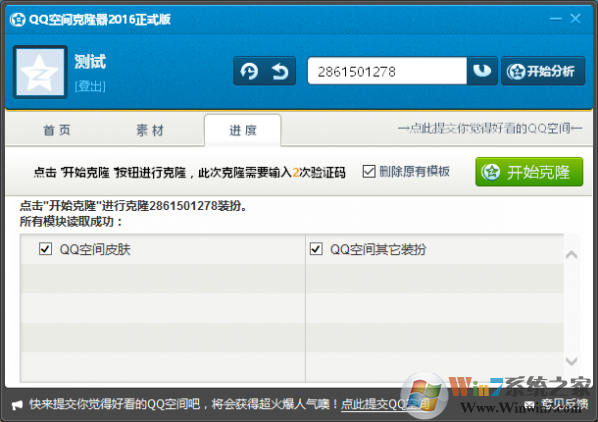Image resolution: width=598 pixels, height=422 pixels.
Task: Click the history clock-arrow icon
Action: click(x=249, y=71)
